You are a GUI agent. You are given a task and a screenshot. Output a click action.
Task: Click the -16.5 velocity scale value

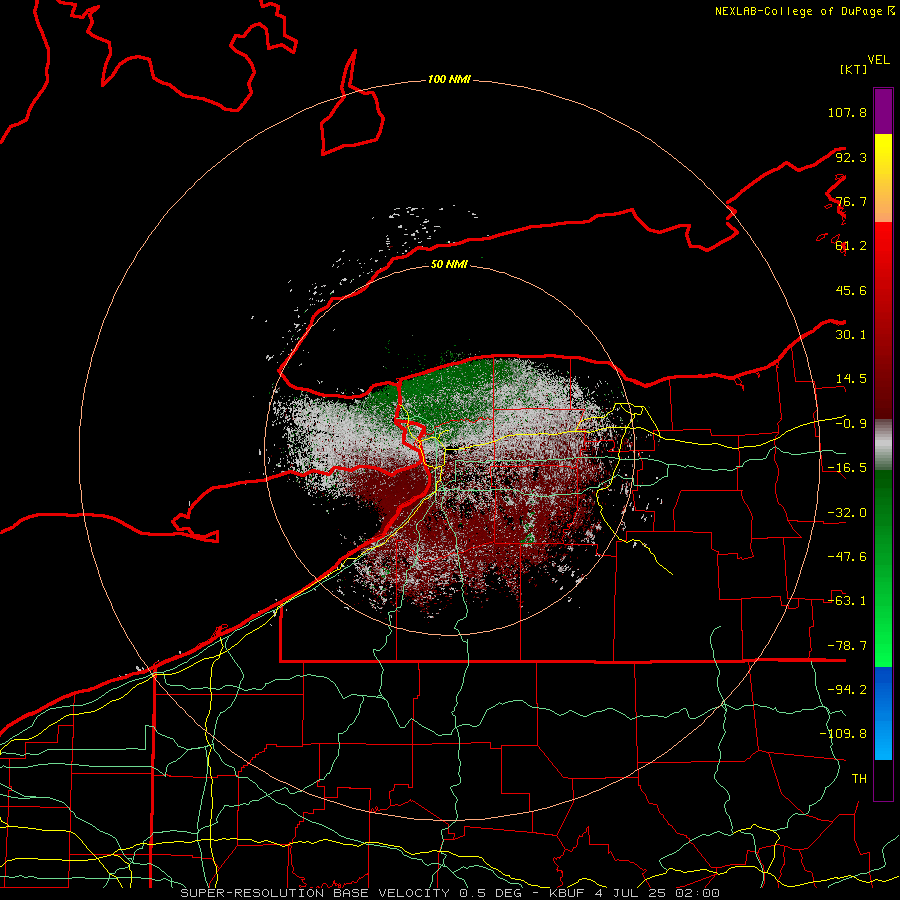tap(847, 468)
